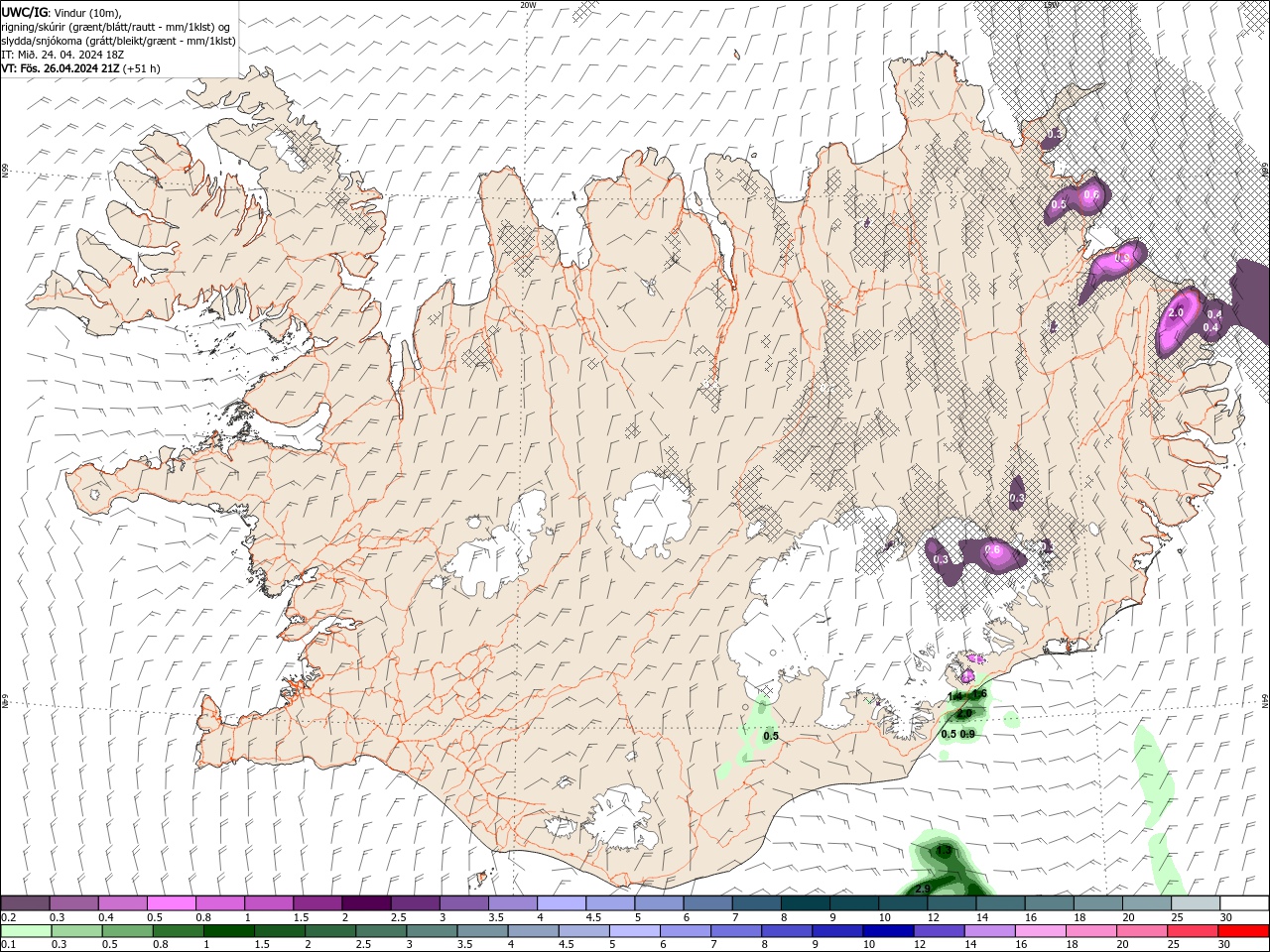Click the "1.3" rain value in the southern sea

(944, 851)
